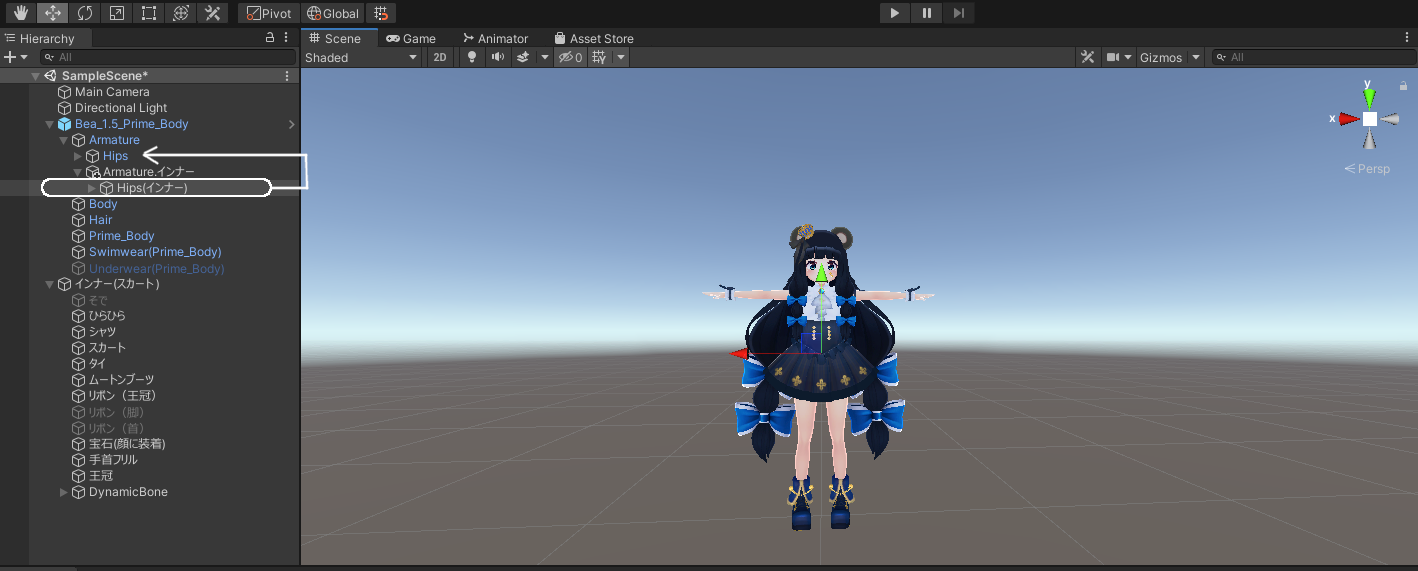Expand the DynamicBone tree item
Image resolution: width=1418 pixels, height=571 pixels.
click(64, 492)
